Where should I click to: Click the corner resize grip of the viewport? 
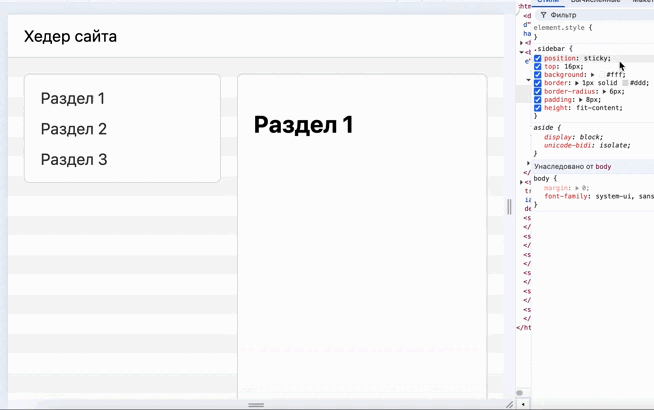click(x=509, y=405)
